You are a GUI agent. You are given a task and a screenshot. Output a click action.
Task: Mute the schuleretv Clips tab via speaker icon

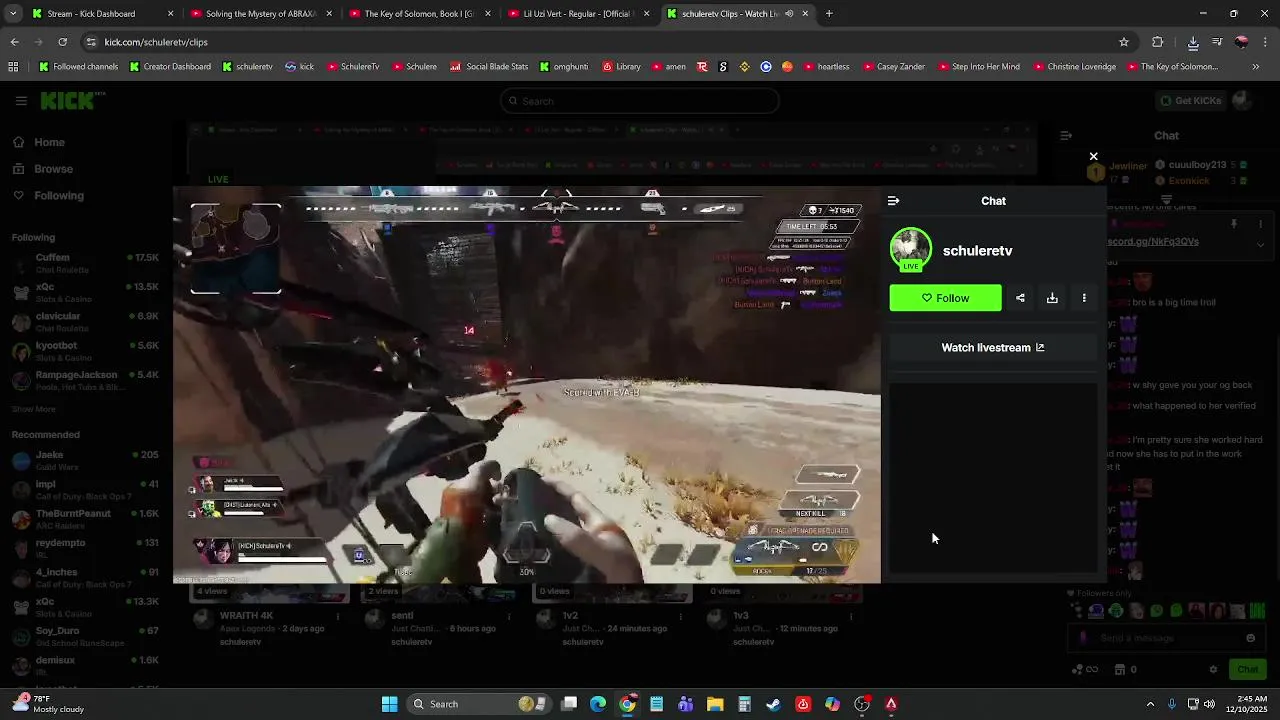789,14
